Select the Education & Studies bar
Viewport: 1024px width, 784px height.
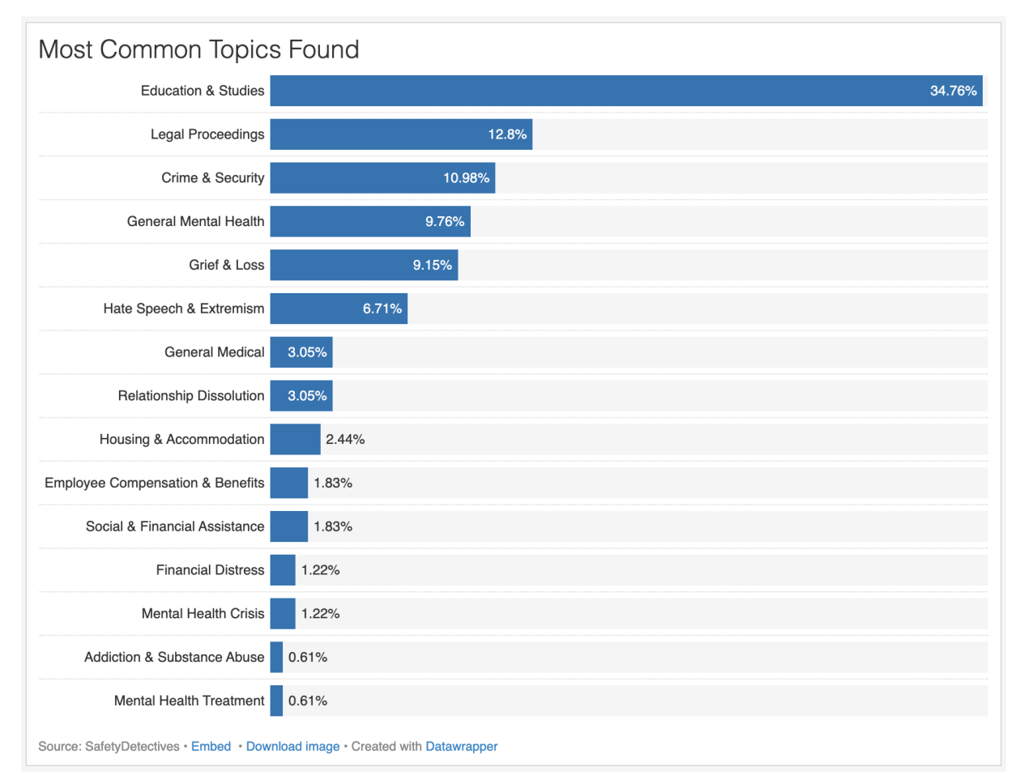pos(626,91)
